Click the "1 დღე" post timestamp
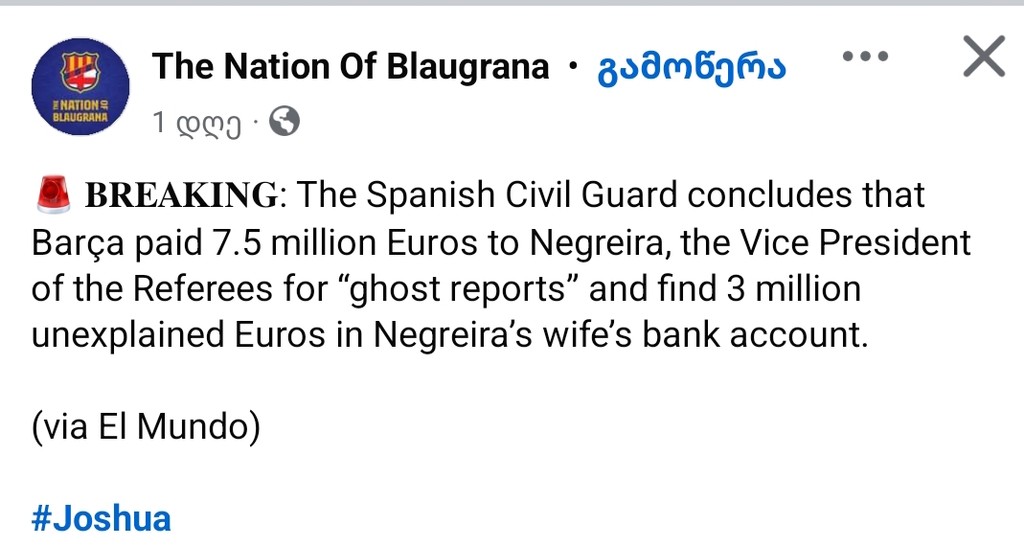1024x558 pixels. (x=197, y=123)
